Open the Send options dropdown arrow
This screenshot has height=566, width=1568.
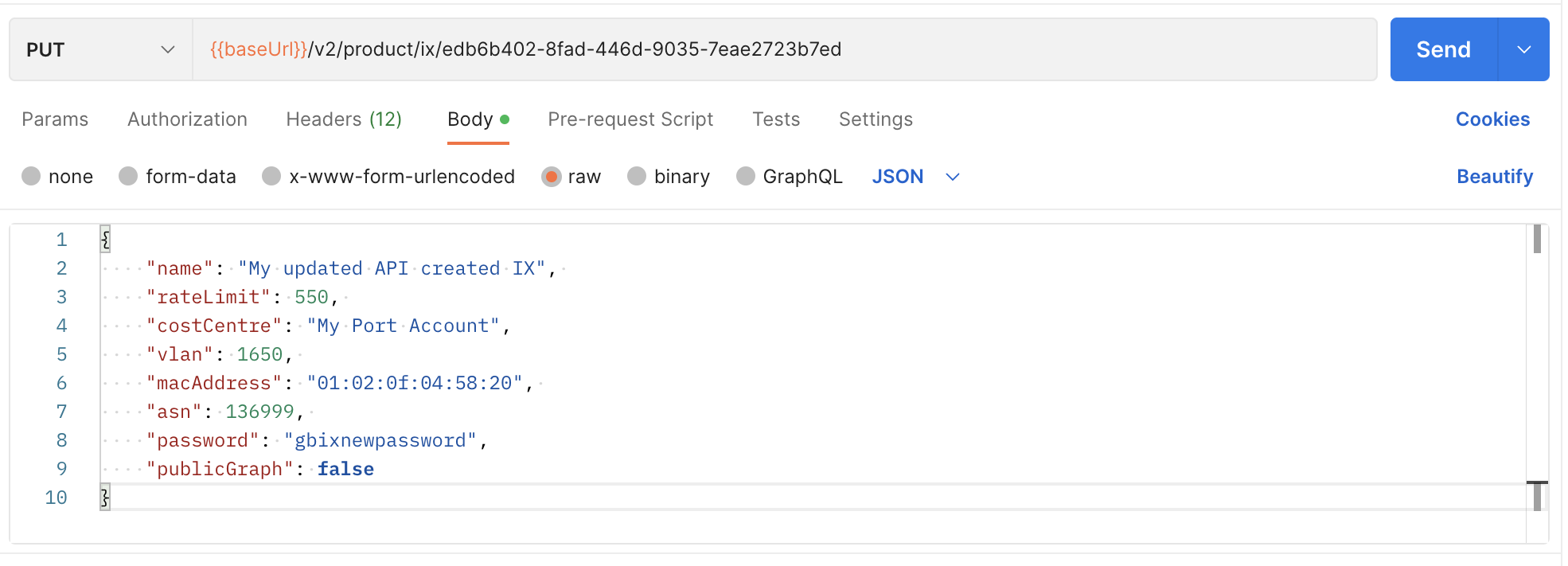coord(1523,49)
